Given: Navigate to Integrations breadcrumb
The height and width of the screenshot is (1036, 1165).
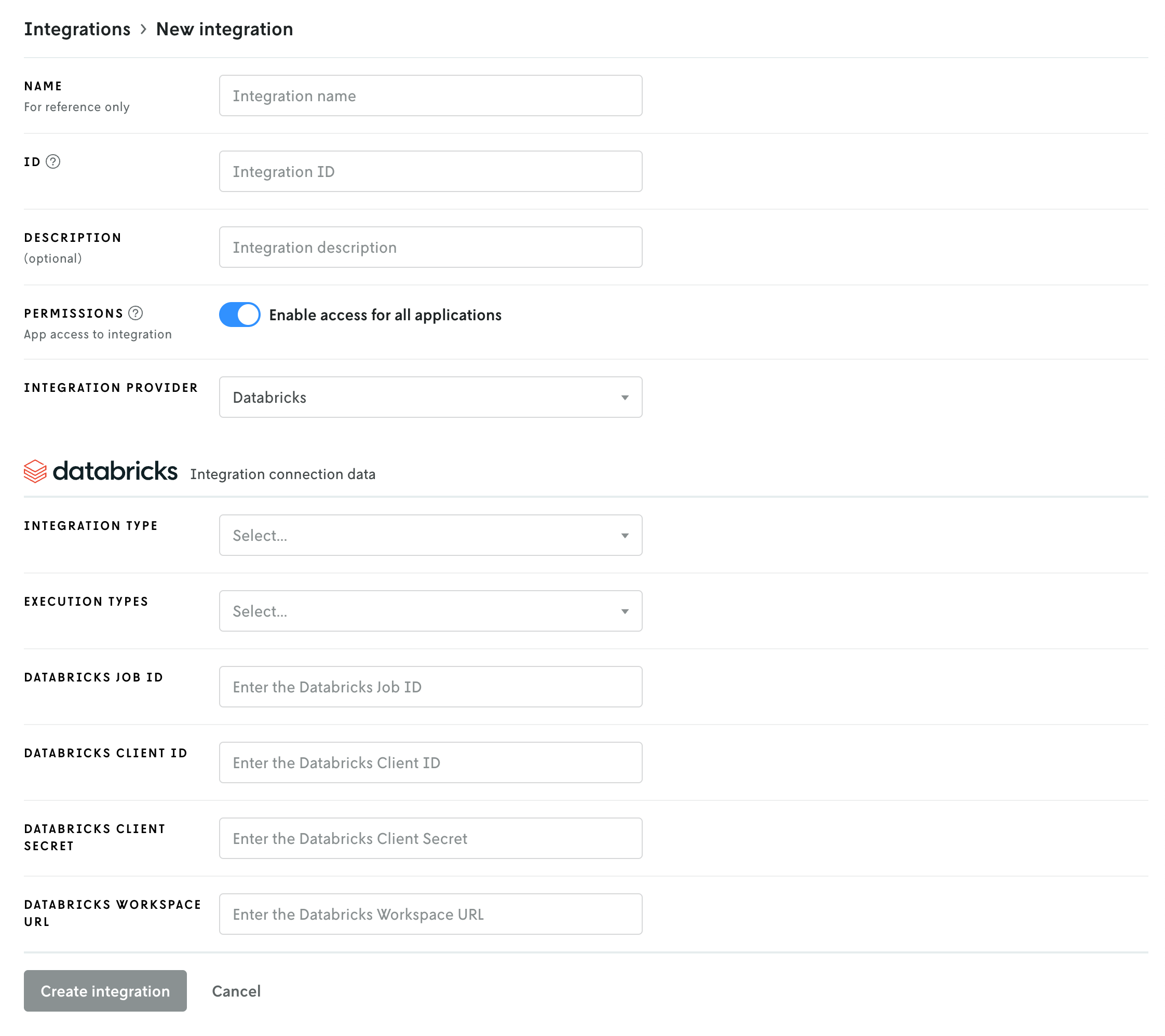Looking at the screenshot, I should (x=77, y=29).
